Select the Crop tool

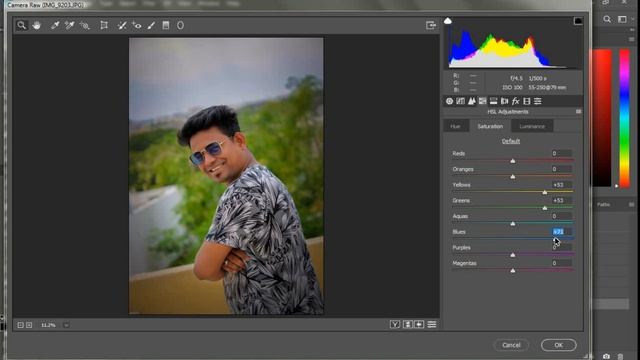(x=104, y=25)
